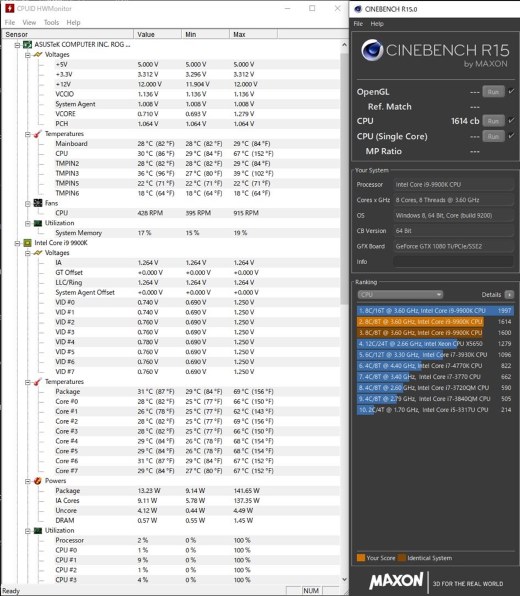520x596 pixels.
Task: Open HWMonitor File menu
Action: coord(10,22)
